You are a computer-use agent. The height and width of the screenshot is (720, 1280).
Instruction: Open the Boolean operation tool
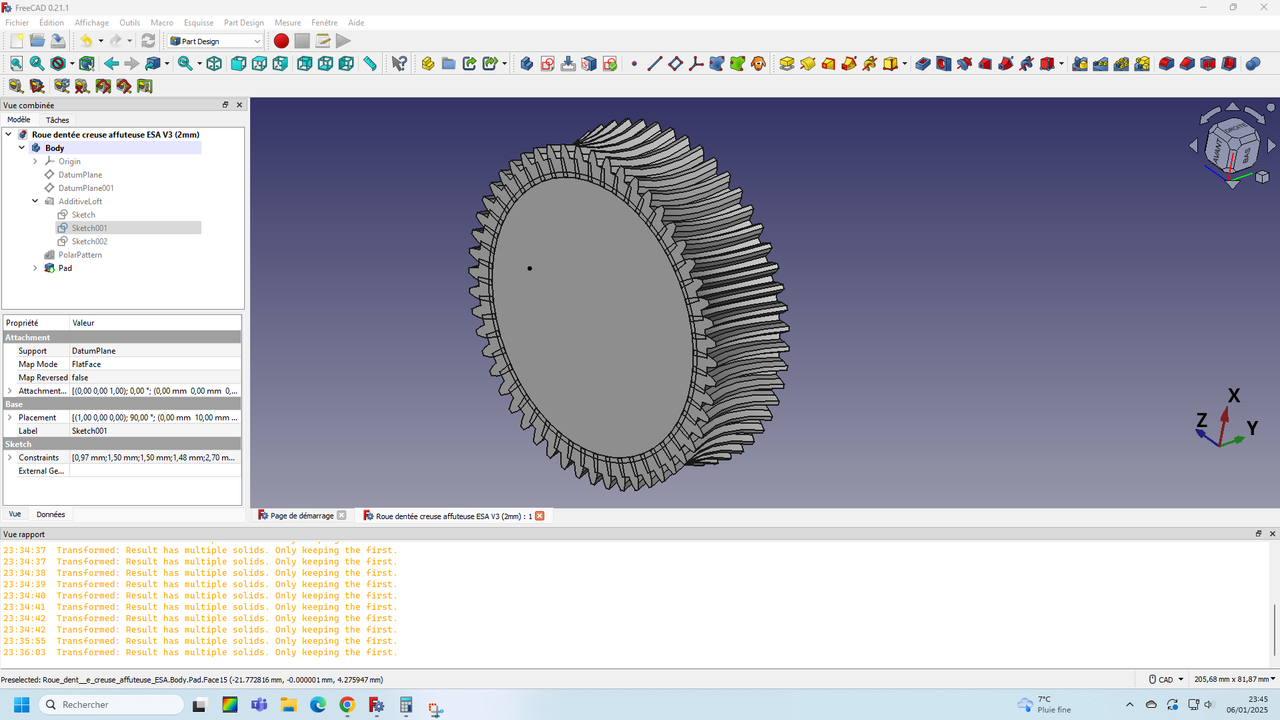[x=1253, y=64]
